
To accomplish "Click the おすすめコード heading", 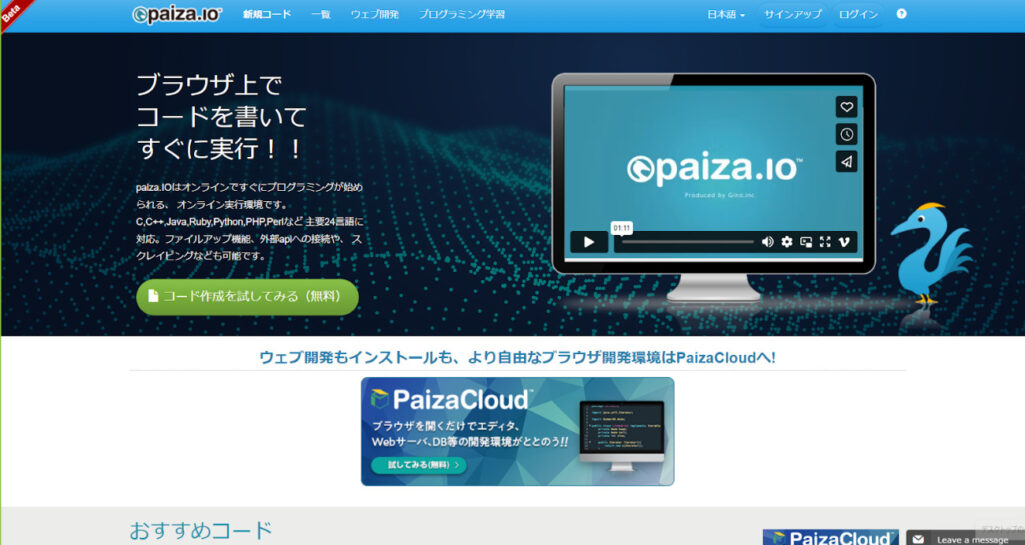I will (201, 530).
